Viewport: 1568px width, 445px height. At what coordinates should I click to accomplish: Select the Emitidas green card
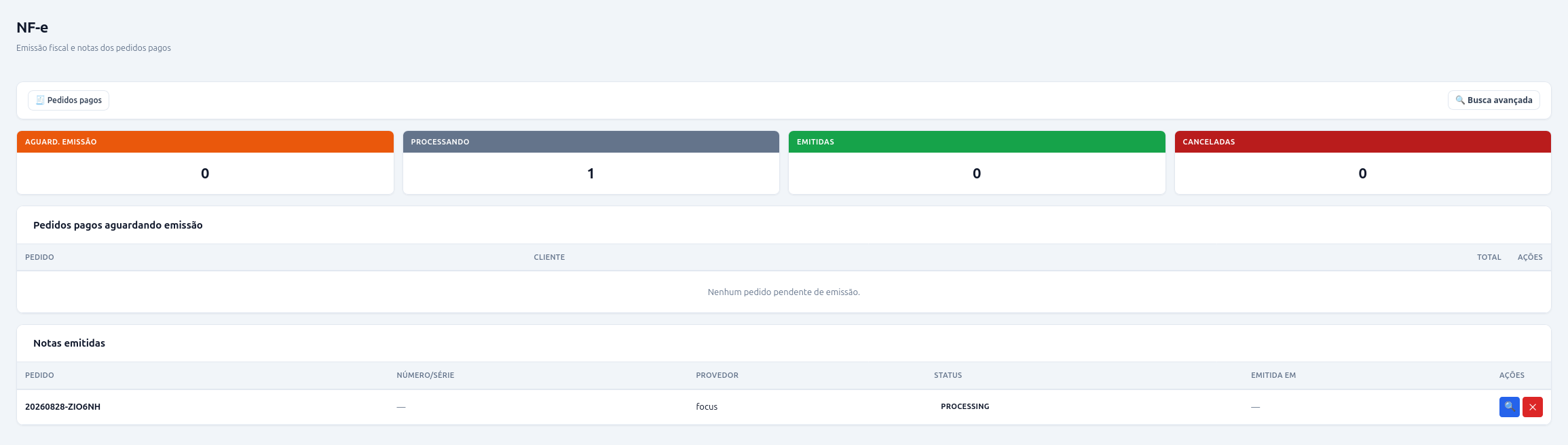tap(977, 163)
